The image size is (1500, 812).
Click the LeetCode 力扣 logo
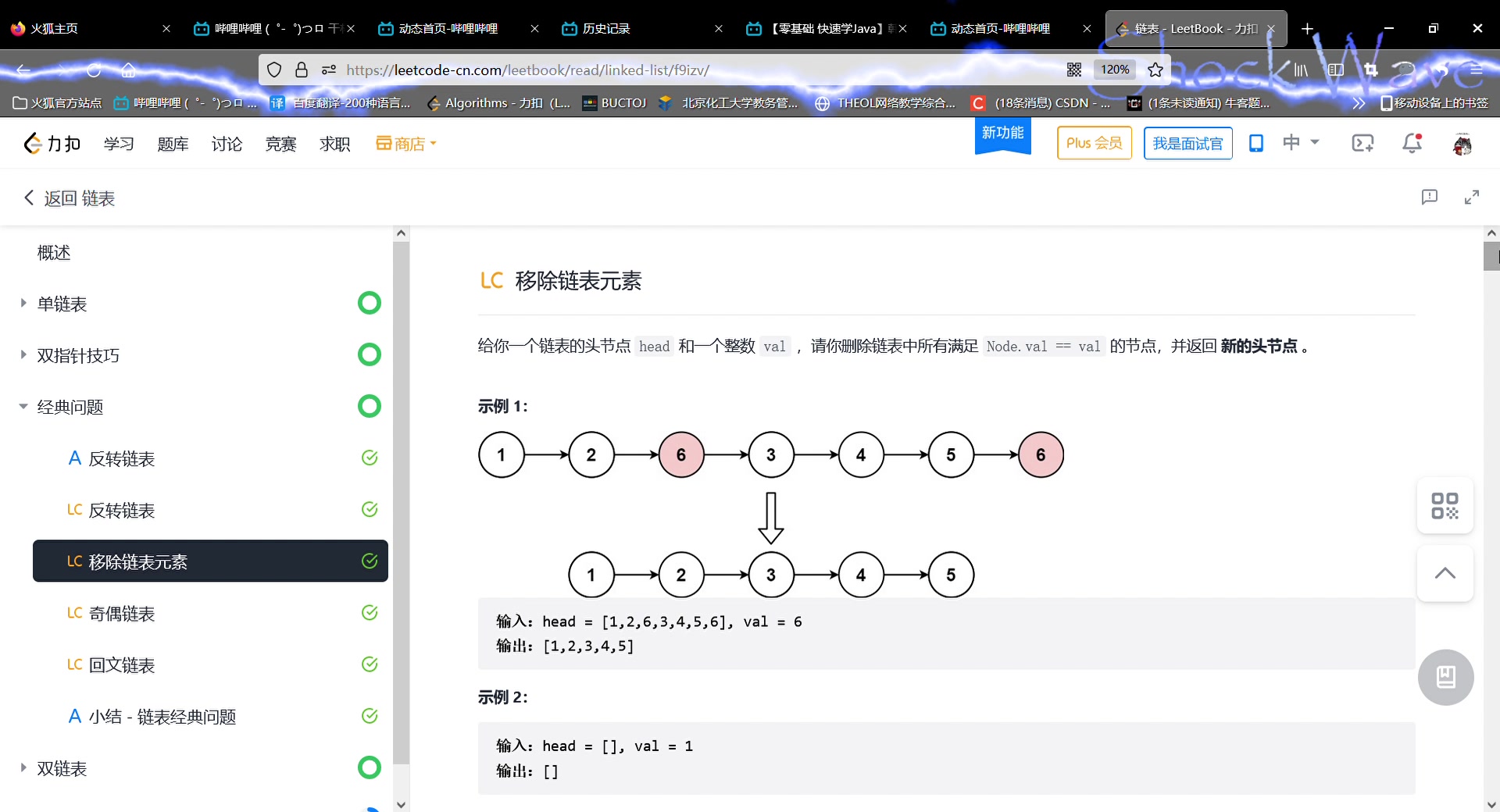pos(50,143)
